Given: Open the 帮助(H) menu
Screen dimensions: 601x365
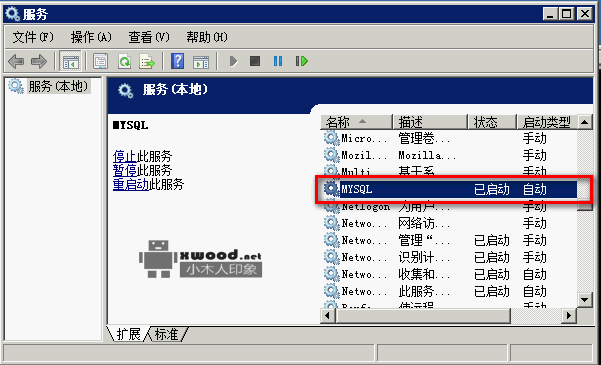Looking at the screenshot, I should (x=207, y=37).
